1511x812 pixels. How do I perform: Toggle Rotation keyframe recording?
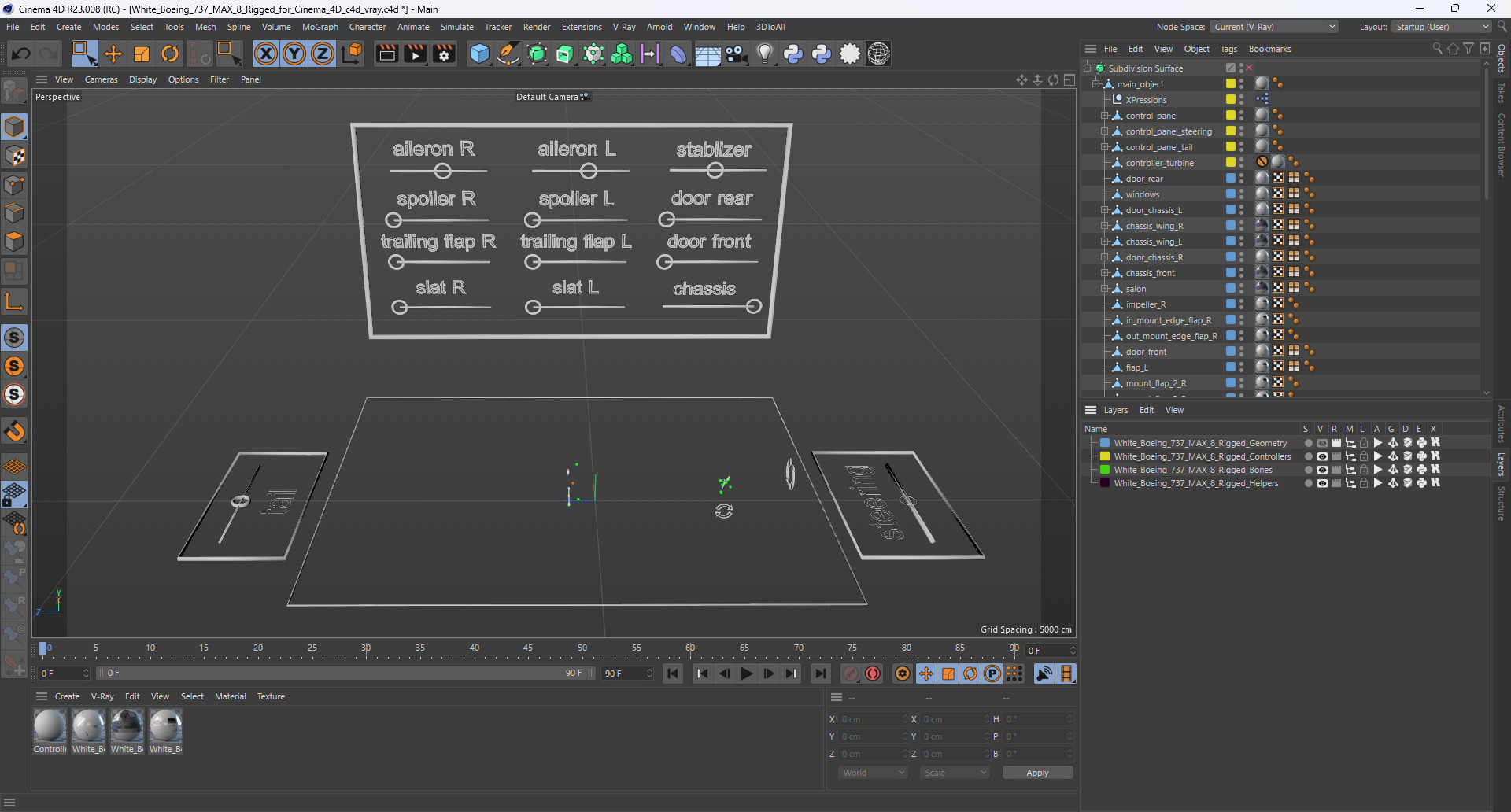tap(970, 674)
